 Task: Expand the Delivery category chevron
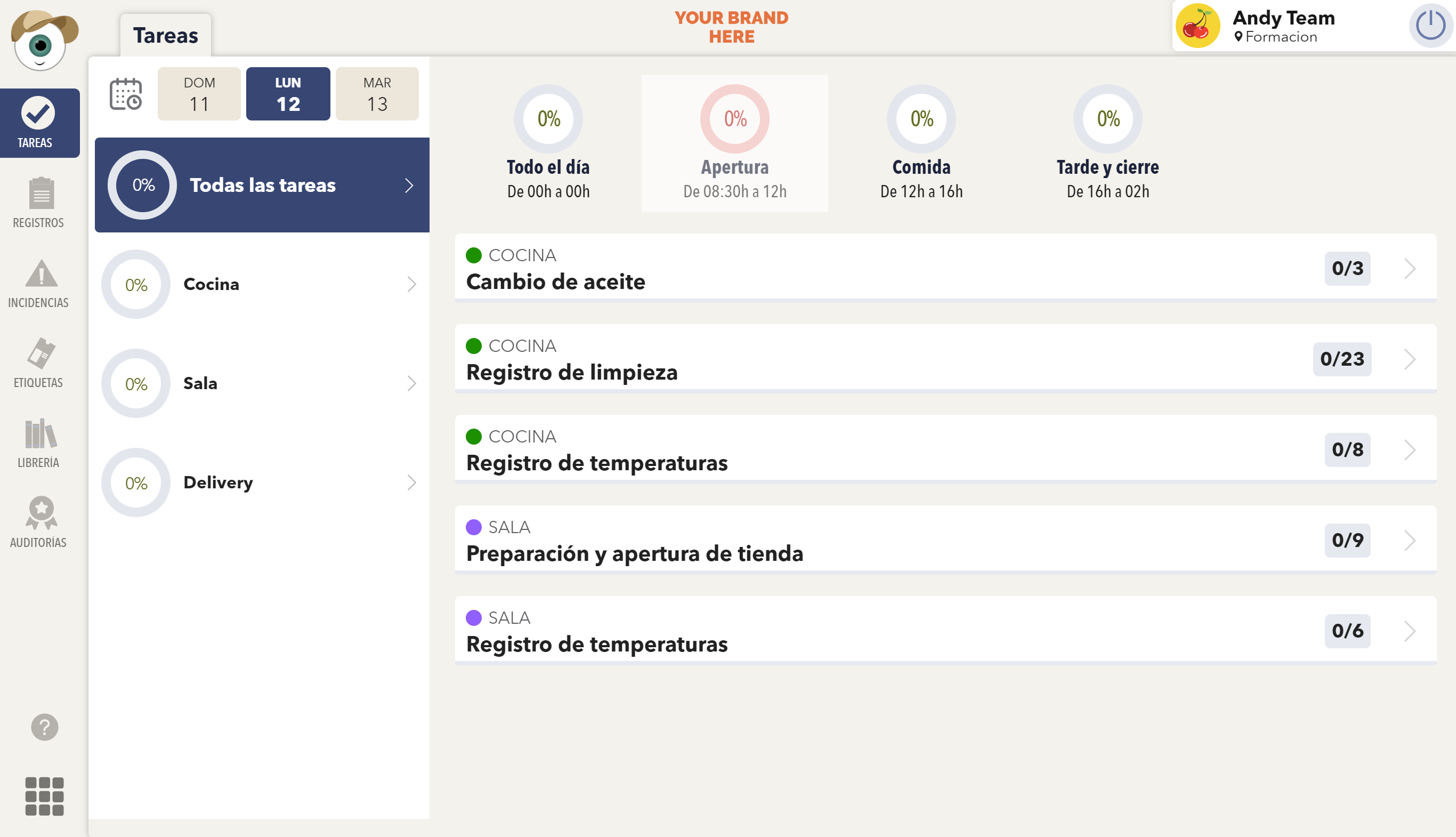click(x=411, y=482)
